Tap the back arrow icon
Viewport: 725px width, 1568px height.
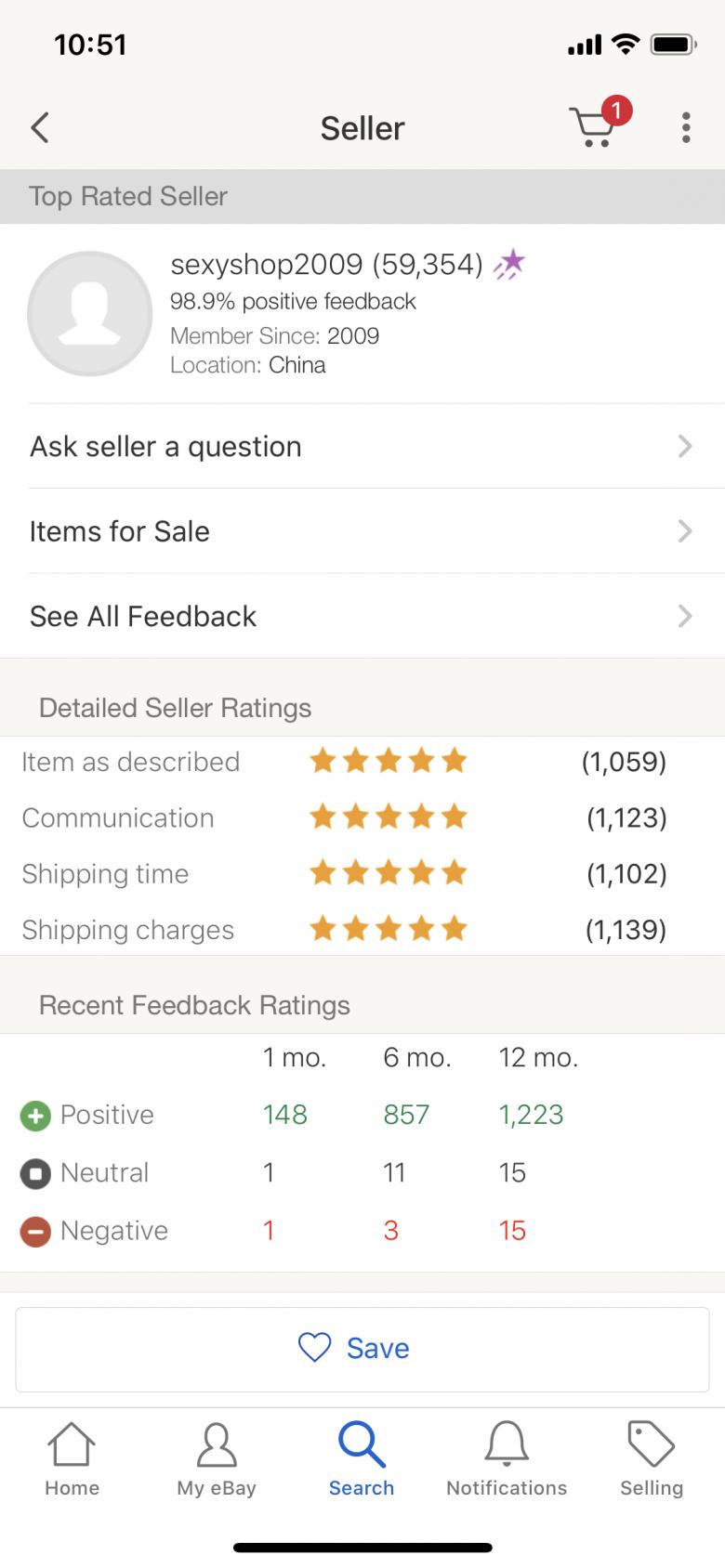click(40, 128)
